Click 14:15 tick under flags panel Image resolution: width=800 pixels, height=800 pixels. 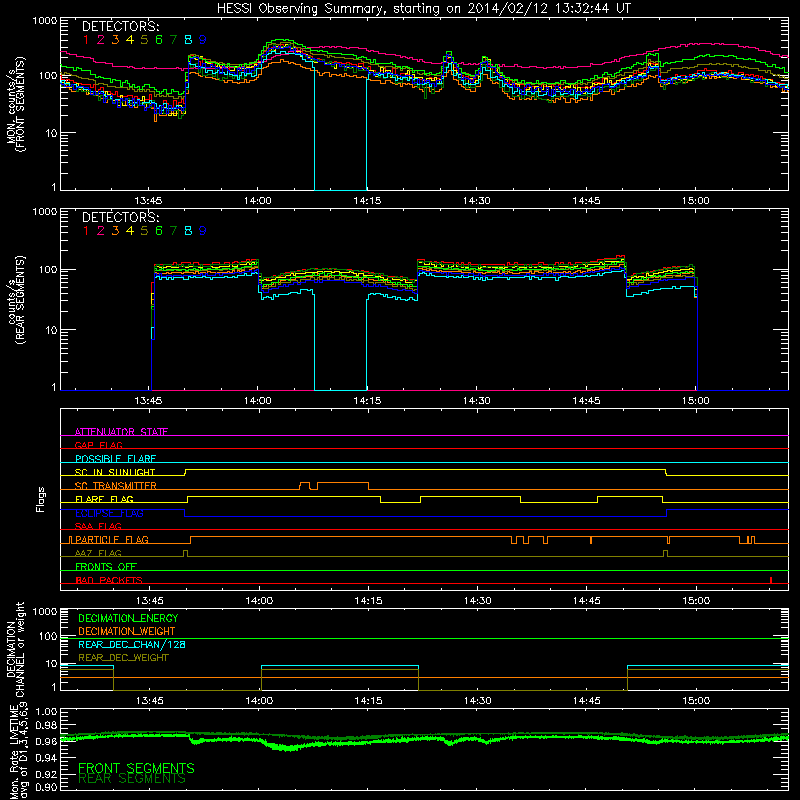coord(368,601)
